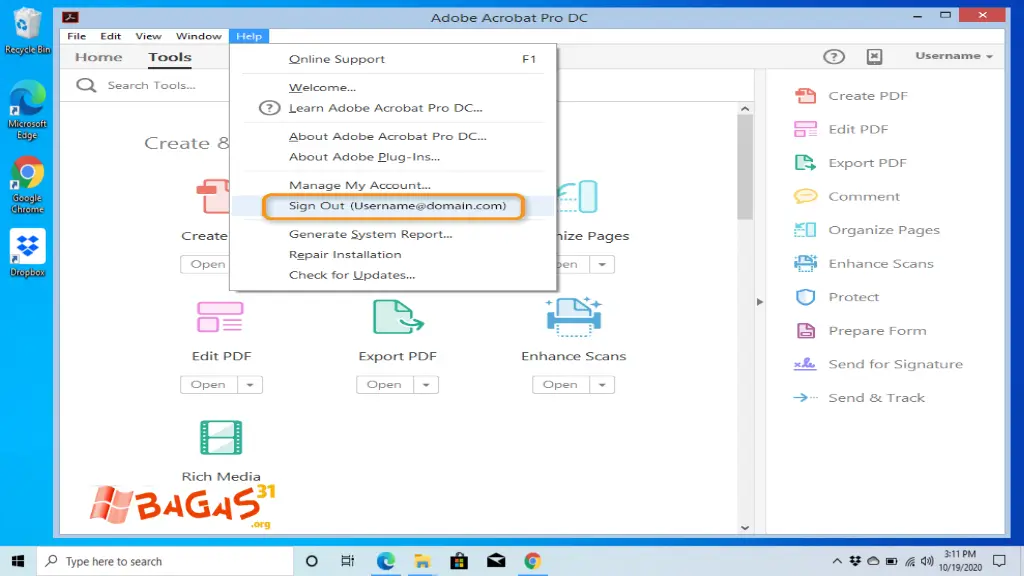The width and height of the screenshot is (1024, 576).
Task: Click the Edit PDF icon in right panel
Action: (x=805, y=129)
